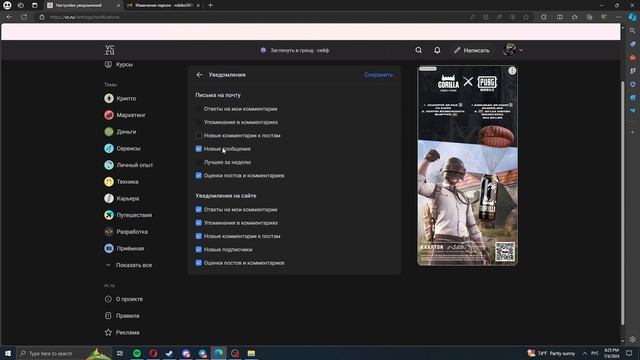This screenshot has height=360, width=640.
Task: Click the browser back arrow
Action: pos(9,17)
